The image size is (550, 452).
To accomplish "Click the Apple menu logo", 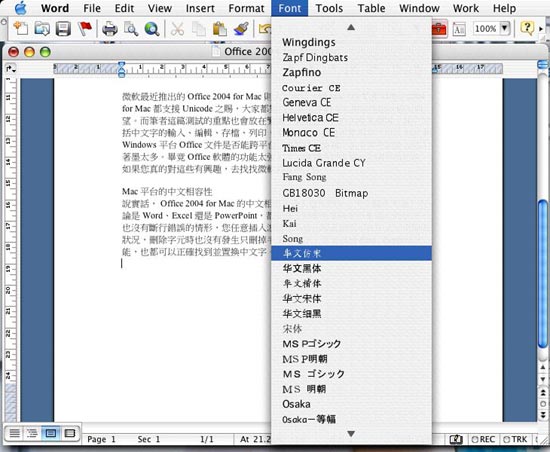I will [x=21, y=8].
